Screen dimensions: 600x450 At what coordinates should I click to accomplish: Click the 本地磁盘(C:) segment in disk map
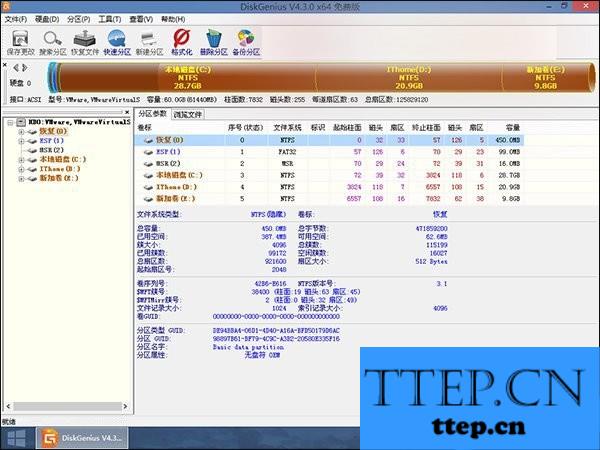(188, 78)
